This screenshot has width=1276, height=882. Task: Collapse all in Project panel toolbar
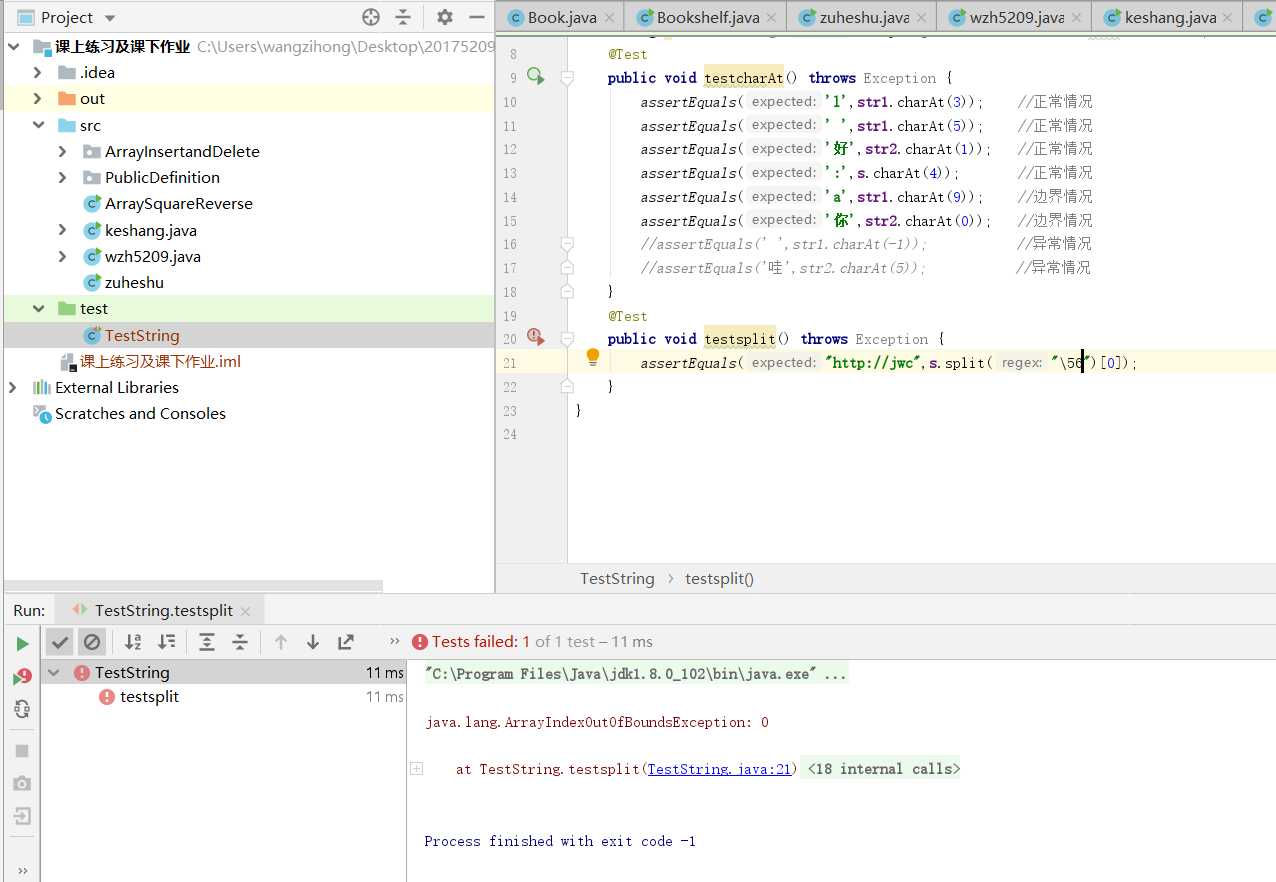pyautogui.click(x=403, y=17)
